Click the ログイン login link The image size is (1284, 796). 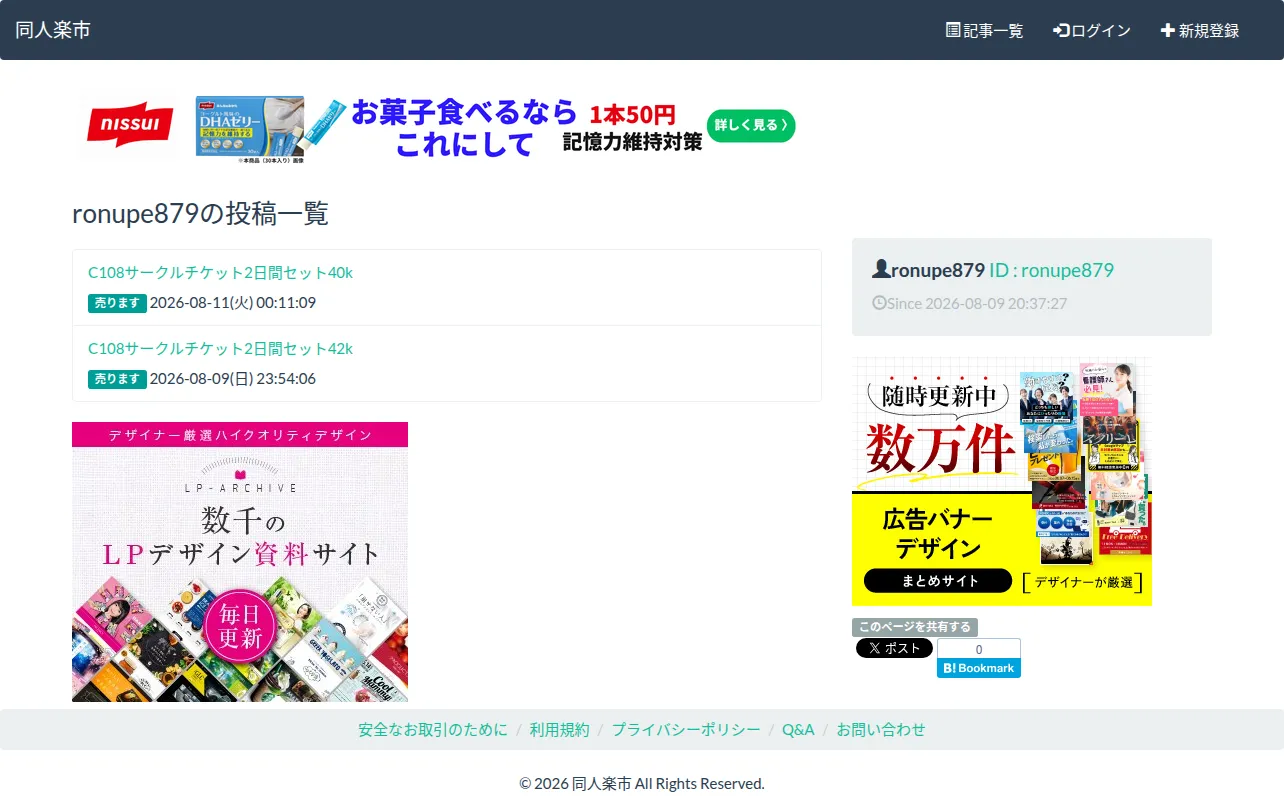[x=1091, y=30]
